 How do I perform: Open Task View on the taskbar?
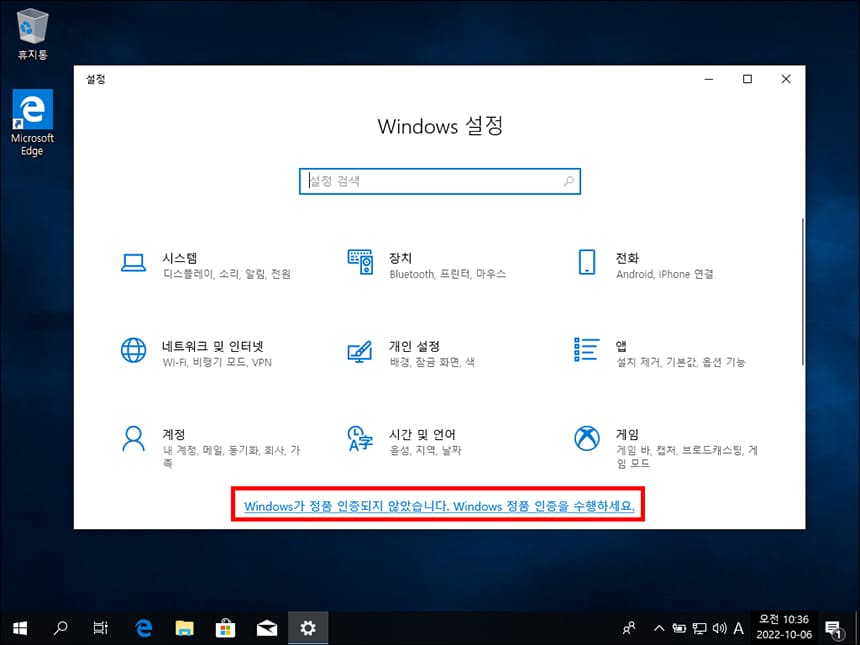coord(100,628)
